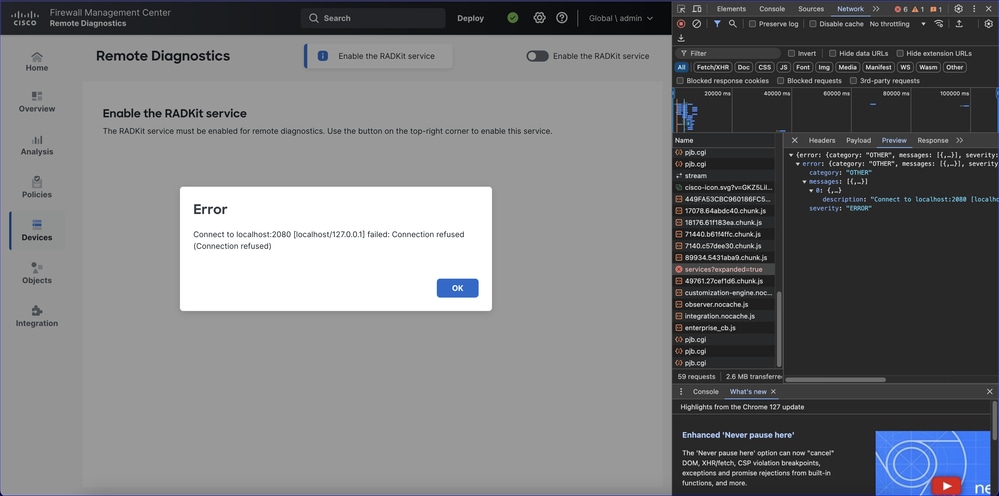This screenshot has width=999, height=496.
Task: Open the Analysis sidebar section
Action: coord(37,145)
